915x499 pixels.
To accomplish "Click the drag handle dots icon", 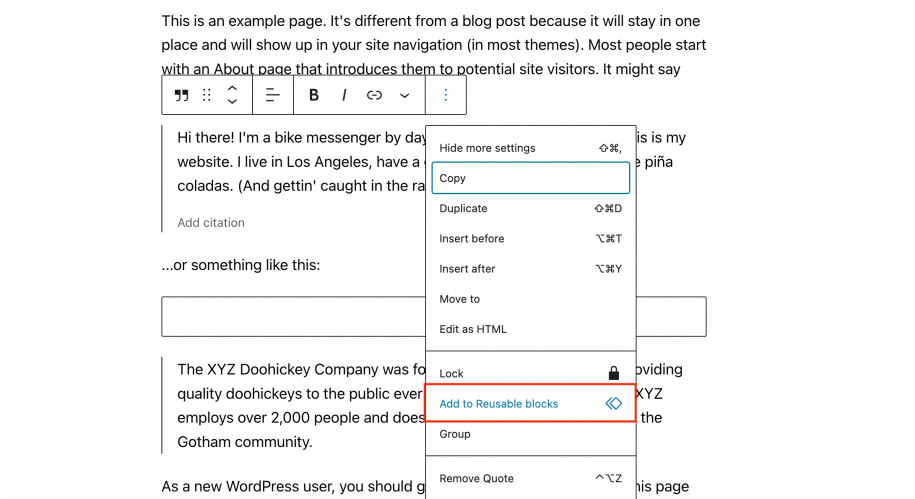I will [x=207, y=95].
